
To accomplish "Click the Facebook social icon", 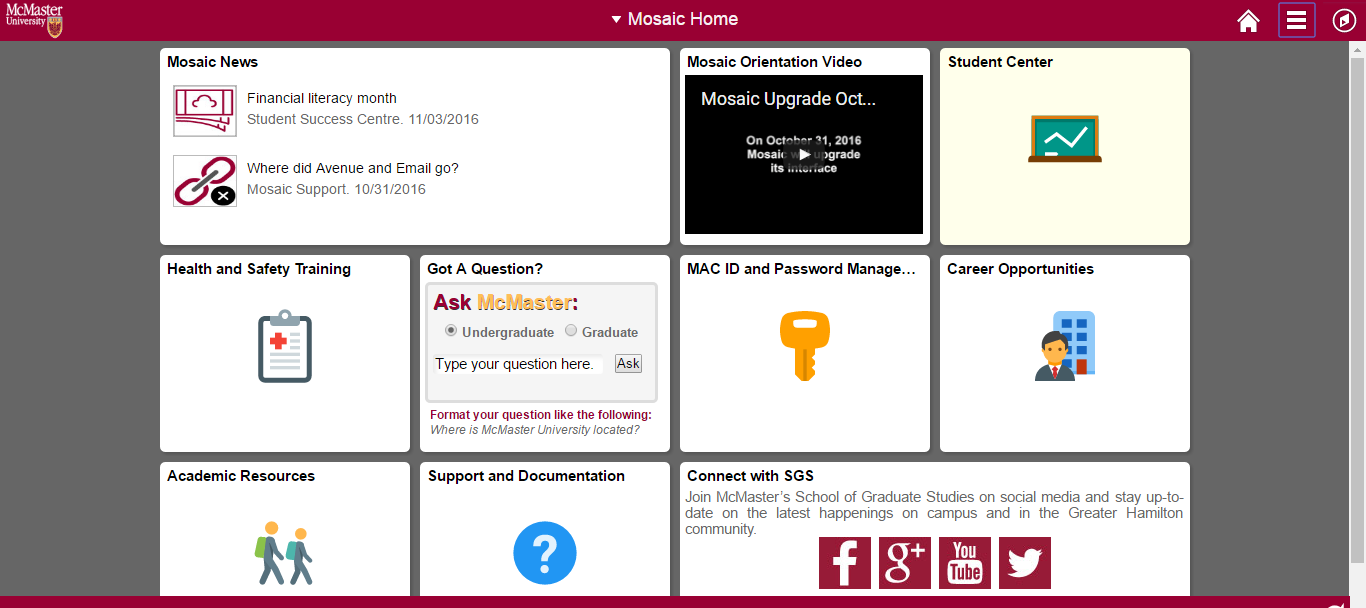I will 844,563.
